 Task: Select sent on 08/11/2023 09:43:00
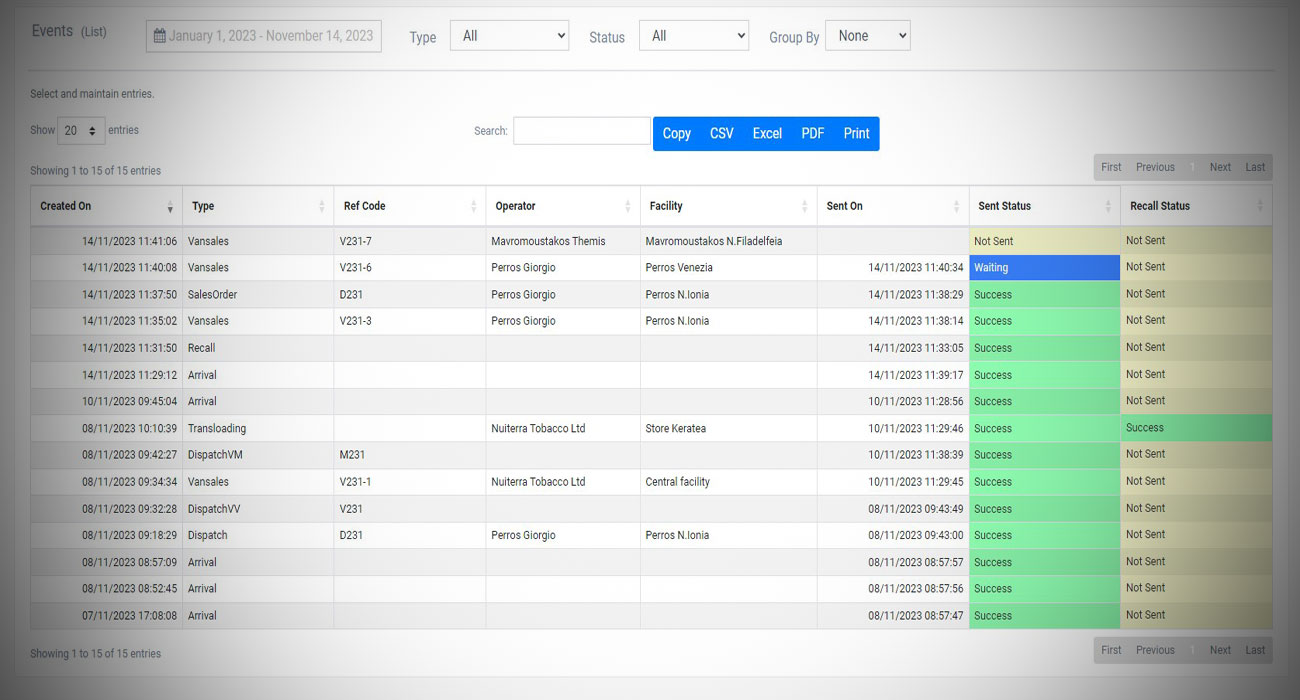[x=916, y=535]
